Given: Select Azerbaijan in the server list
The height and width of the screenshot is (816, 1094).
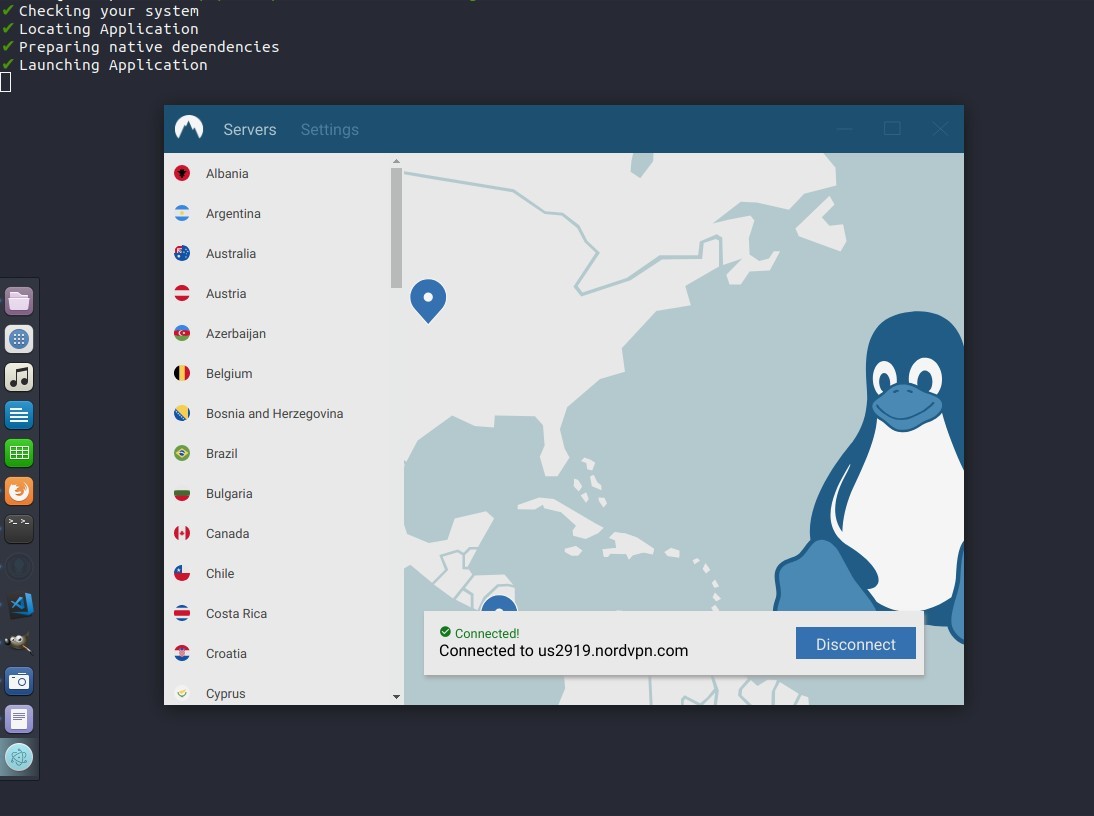Looking at the screenshot, I should tap(277, 333).
